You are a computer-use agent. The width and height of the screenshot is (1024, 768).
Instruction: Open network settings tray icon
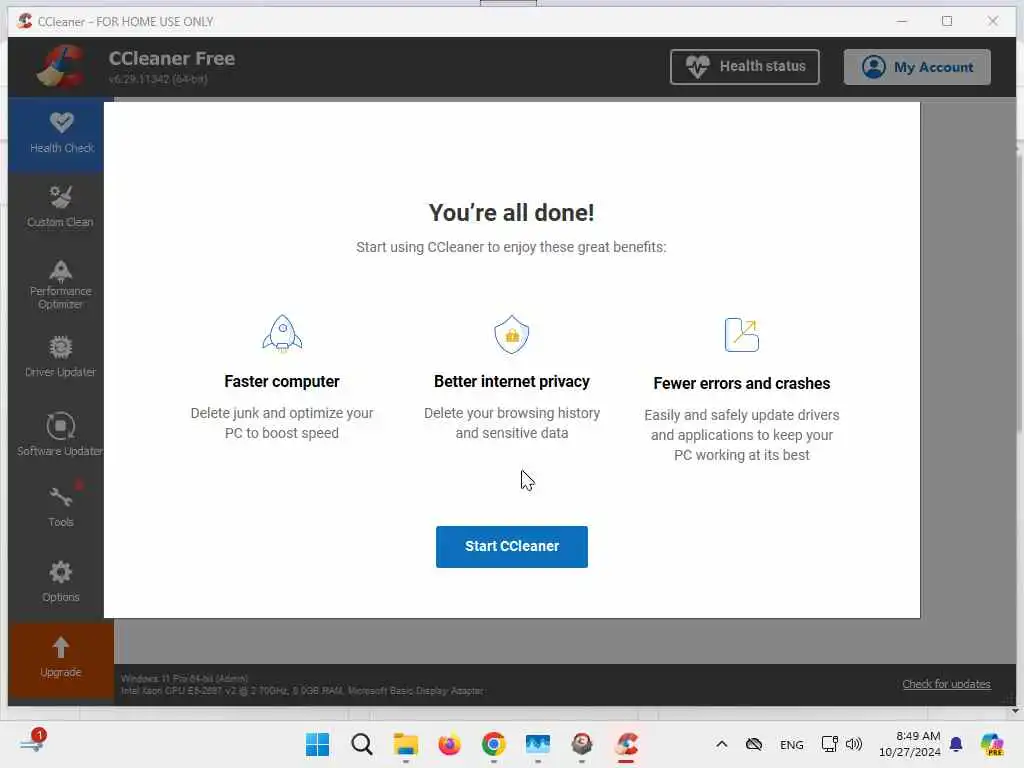[829, 744]
